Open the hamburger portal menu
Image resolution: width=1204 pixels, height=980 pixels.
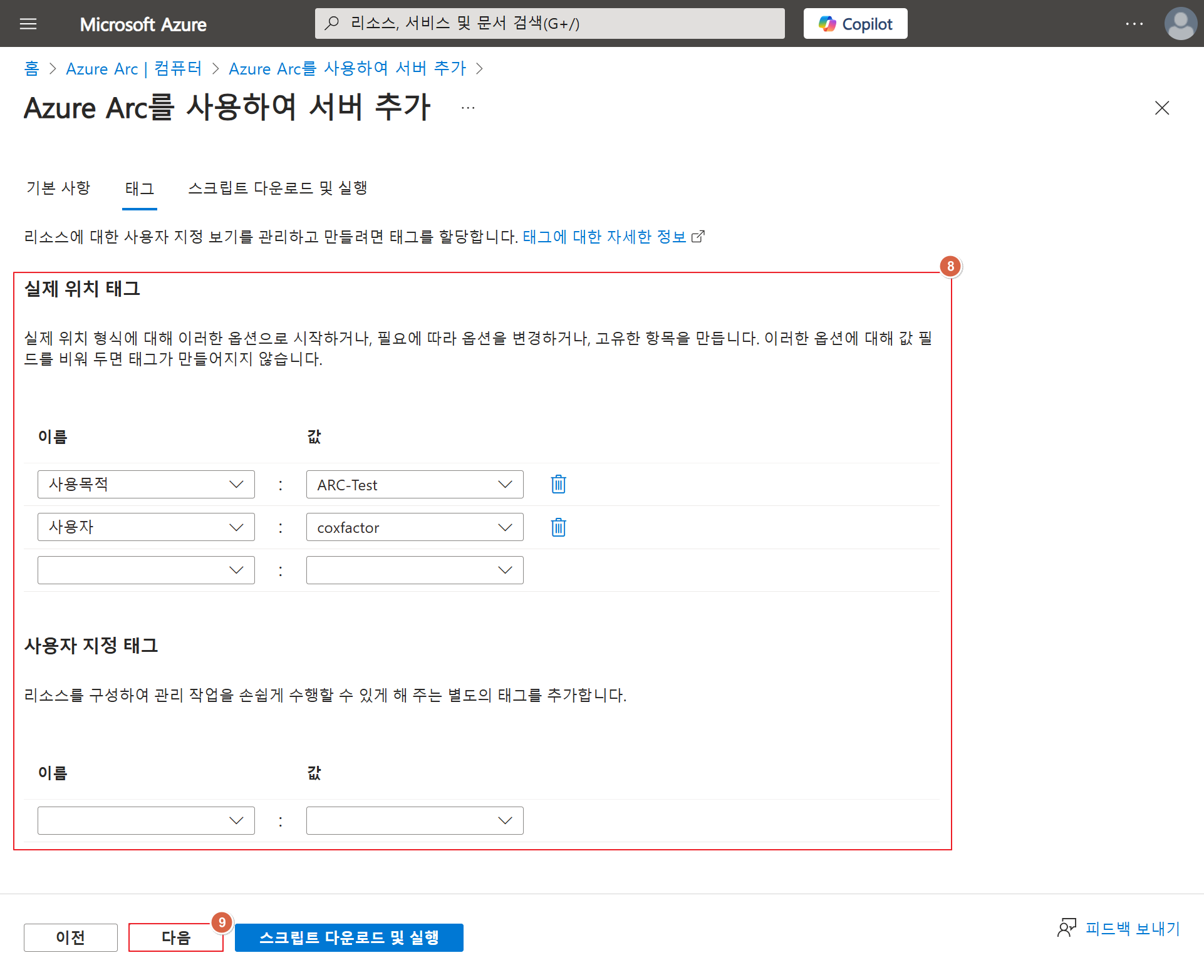coord(28,24)
